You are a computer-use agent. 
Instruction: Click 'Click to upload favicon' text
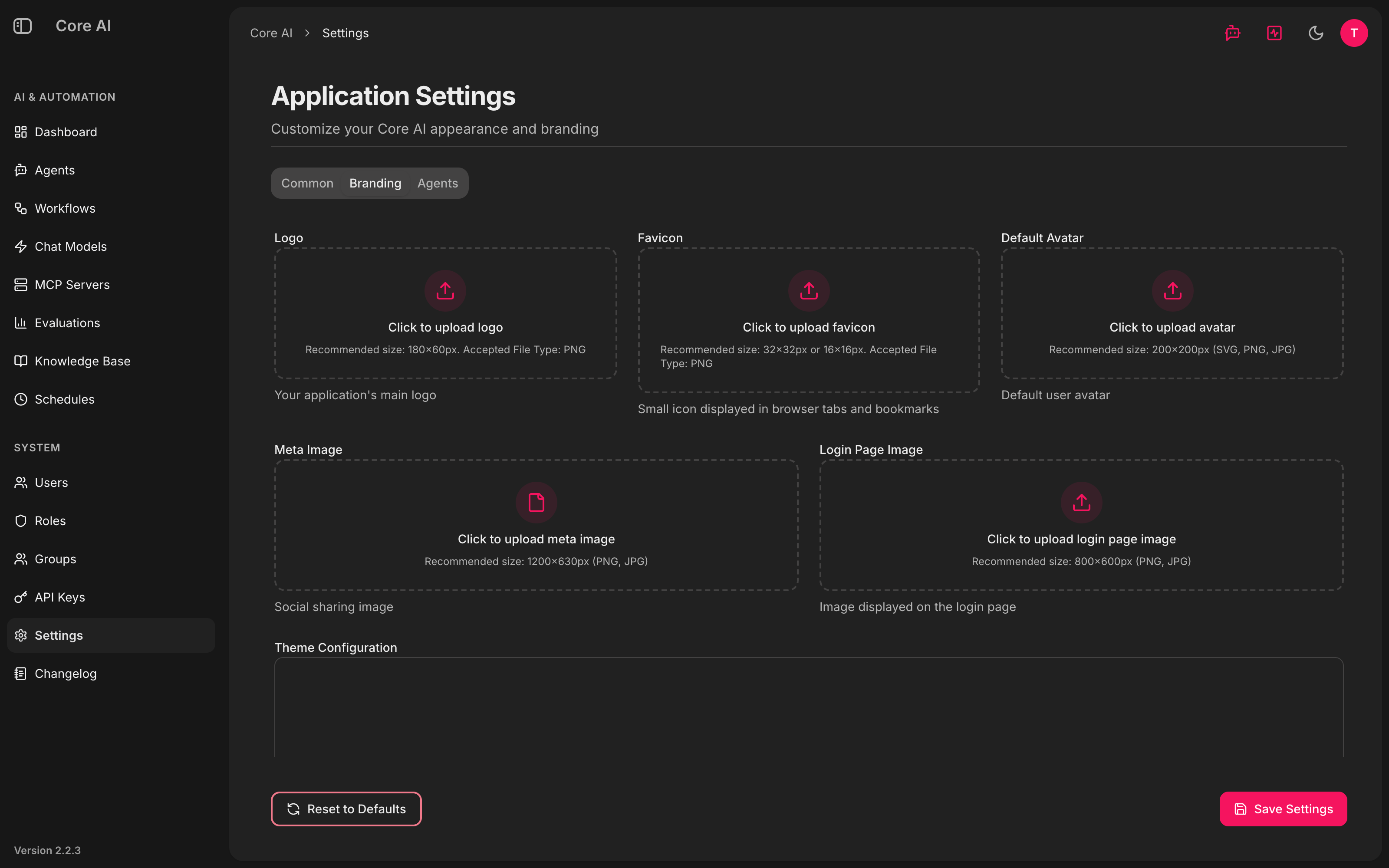(x=809, y=327)
